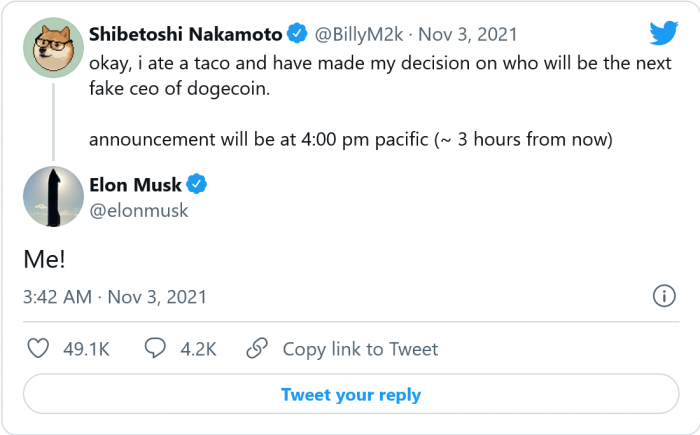Viewport: 700px width, 435px height.
Task: Click the Twitter bird logo
Action: 664,33
